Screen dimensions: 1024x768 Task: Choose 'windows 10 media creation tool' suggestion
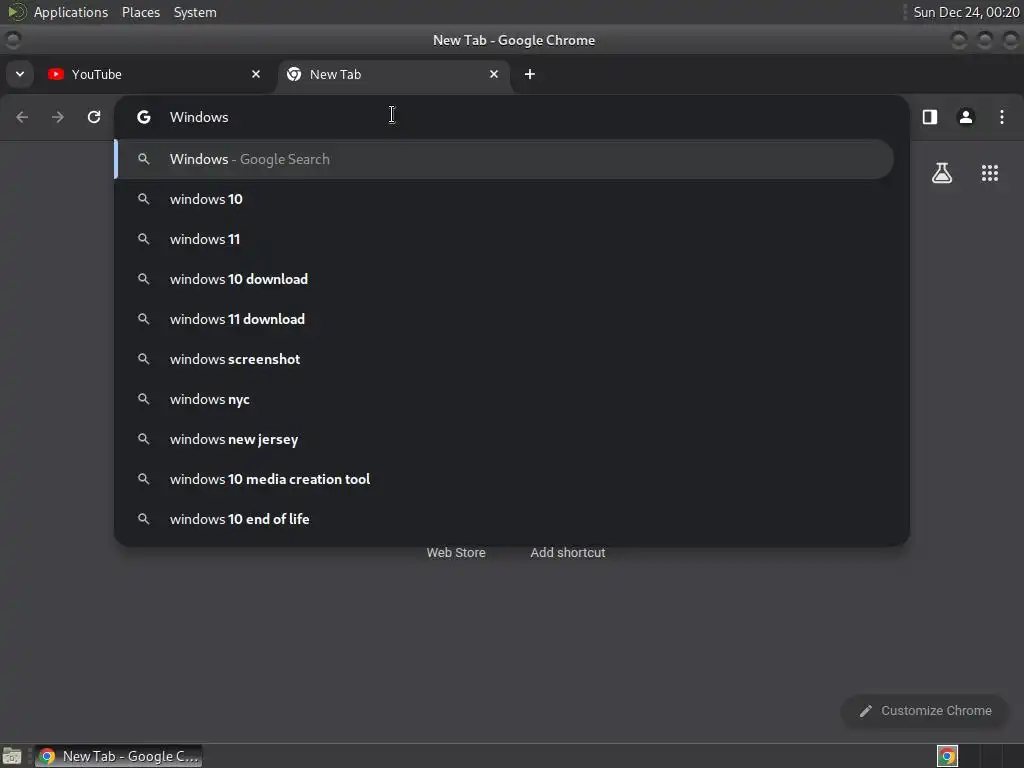point(504,479)
